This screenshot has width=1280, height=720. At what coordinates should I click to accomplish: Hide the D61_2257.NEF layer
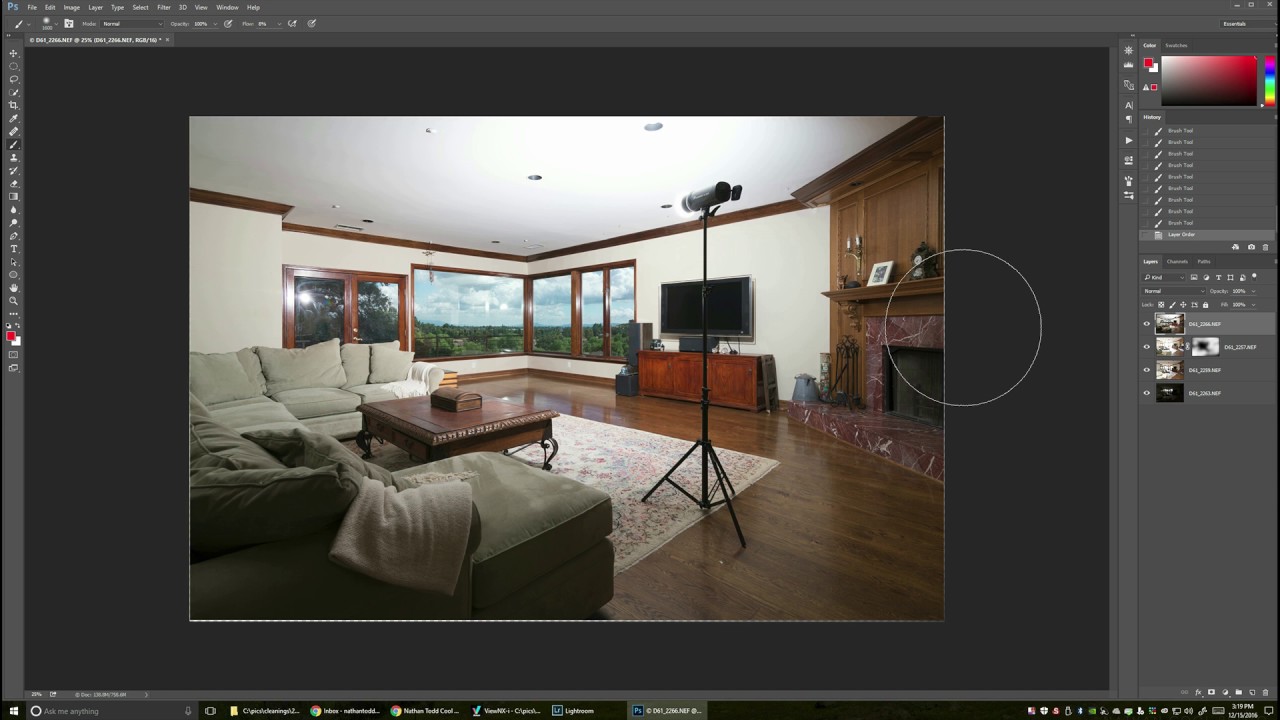pos(1147,347)
